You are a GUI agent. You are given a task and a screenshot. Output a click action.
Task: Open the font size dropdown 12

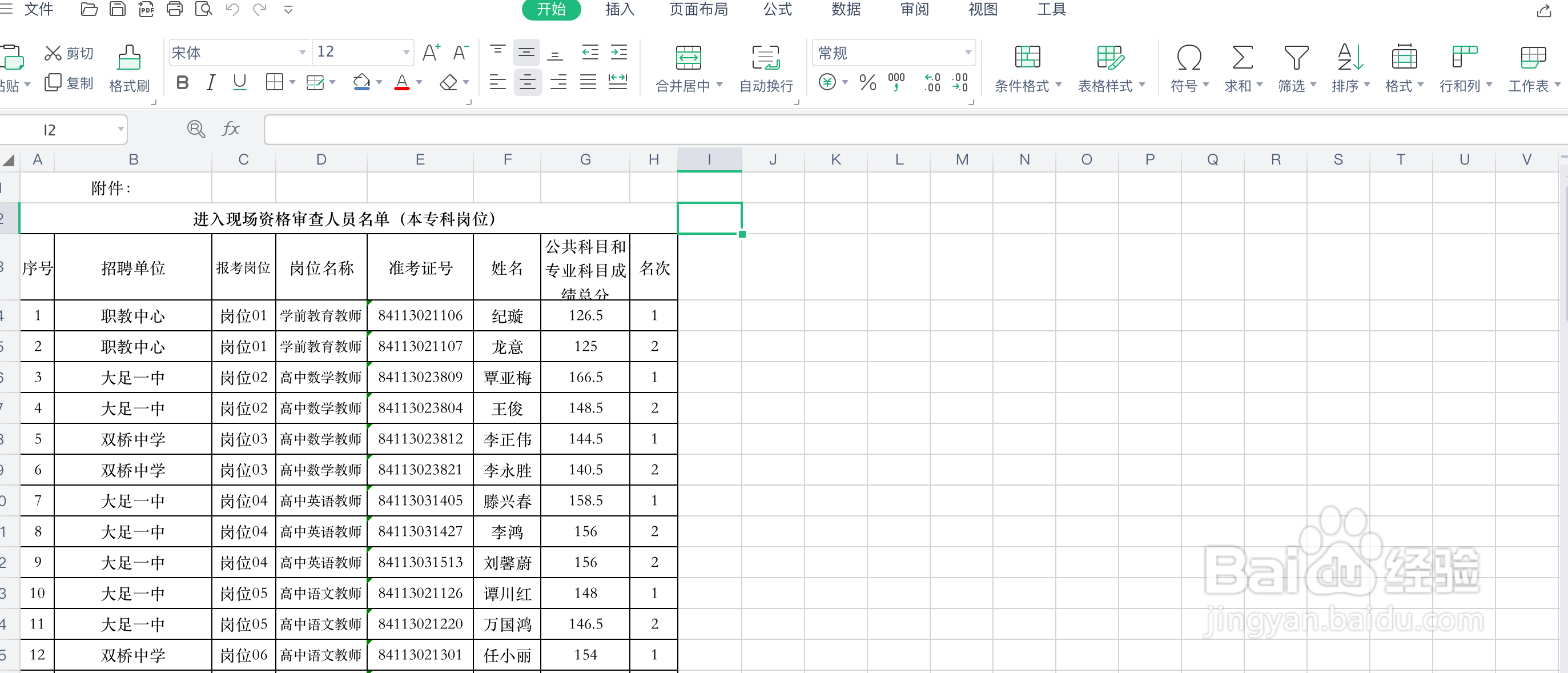406,53
